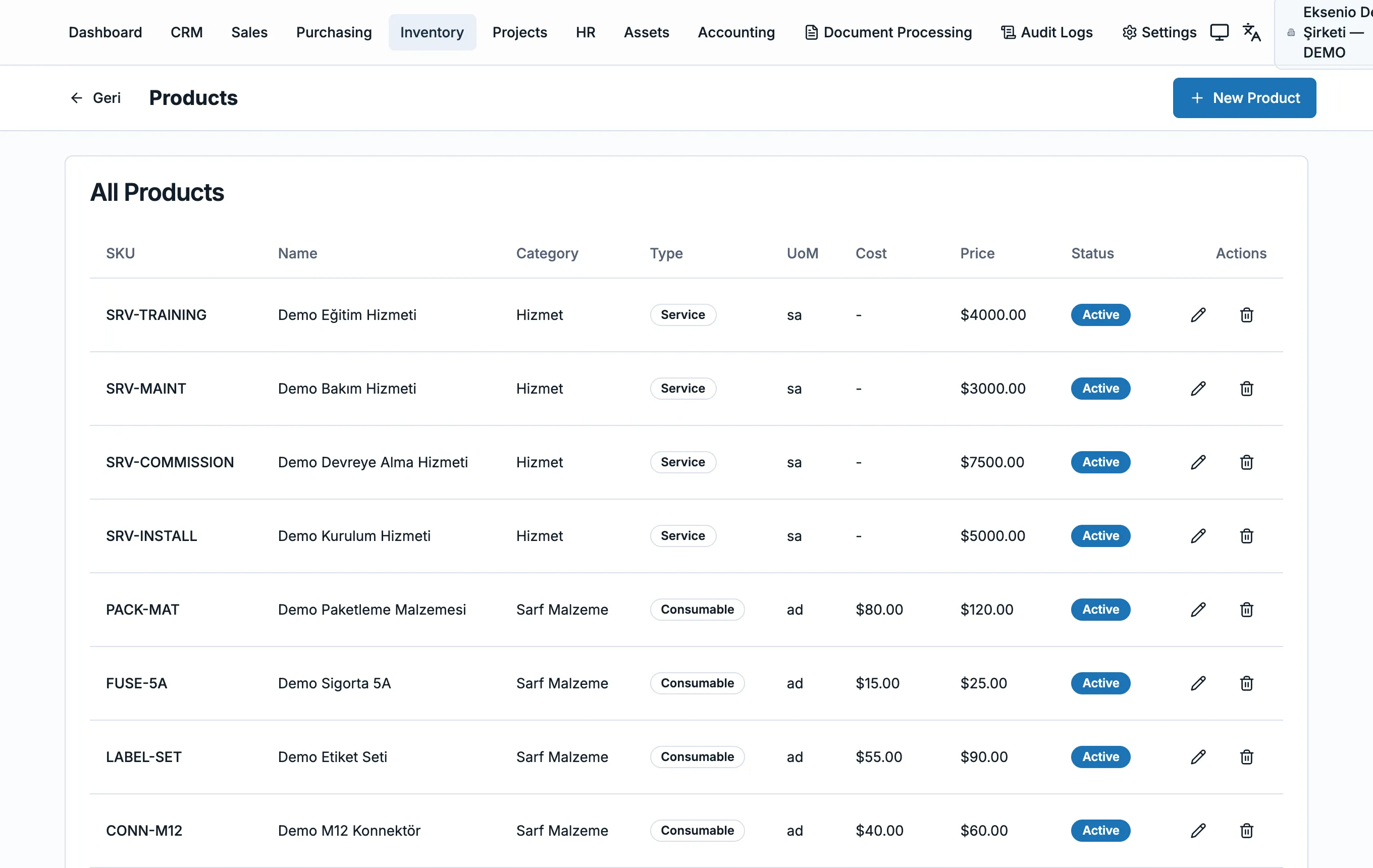Click the Status column header
The image size is (1373, 868).
pos(1092,253)
